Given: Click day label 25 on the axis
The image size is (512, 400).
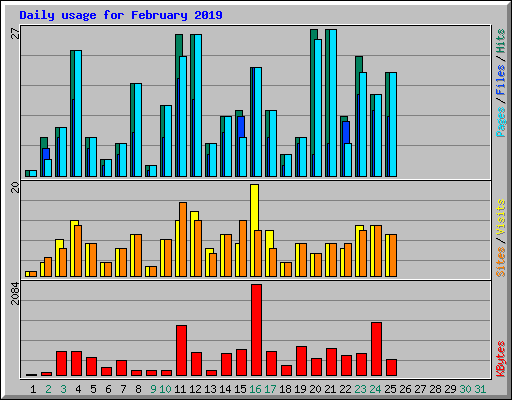Looking at the screenshot, I should 390,389.
